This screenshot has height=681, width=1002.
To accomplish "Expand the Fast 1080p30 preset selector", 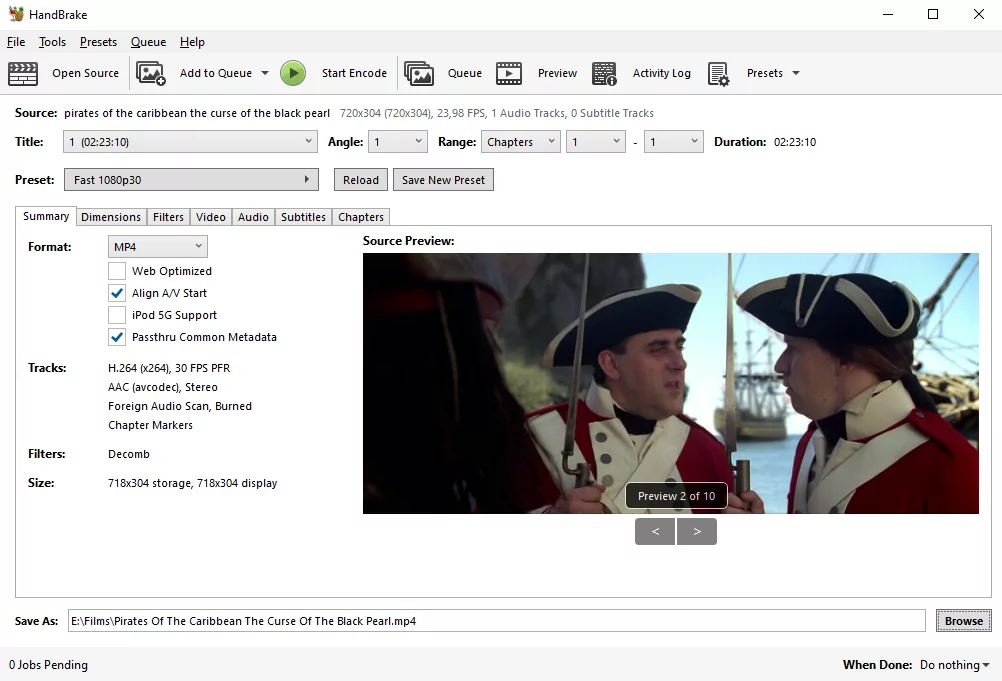I will coord(191,180).
